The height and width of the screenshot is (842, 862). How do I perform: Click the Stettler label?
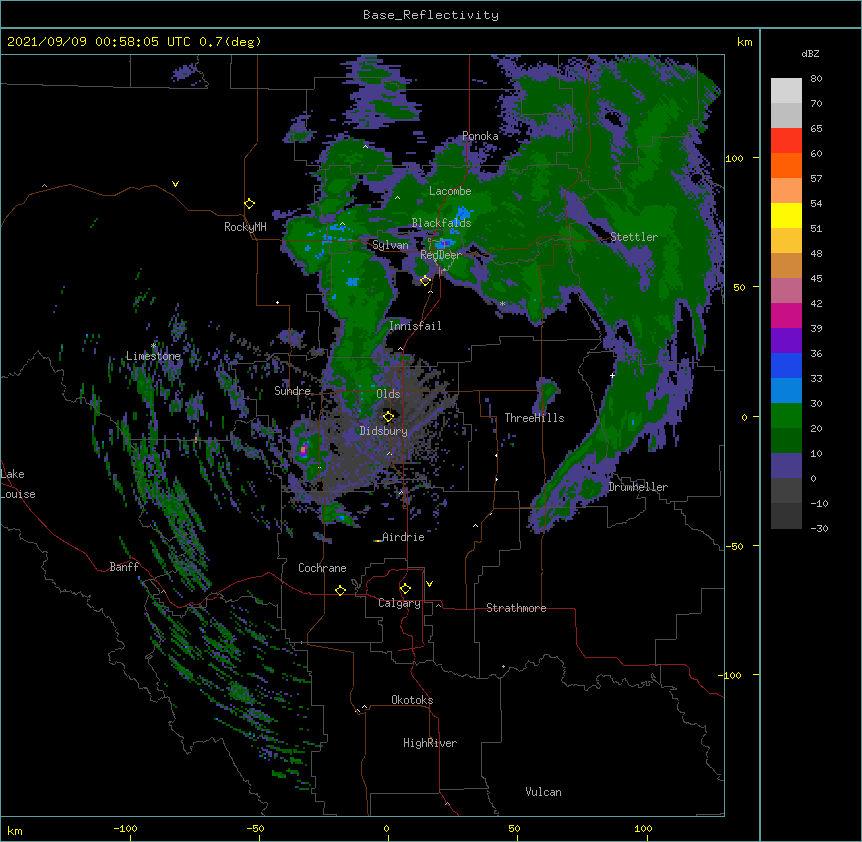point(634,237)
